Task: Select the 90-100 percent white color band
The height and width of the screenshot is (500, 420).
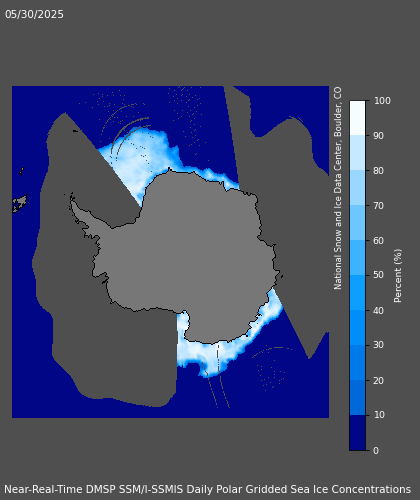Action: pyautogui.click(x=357, y=118)
